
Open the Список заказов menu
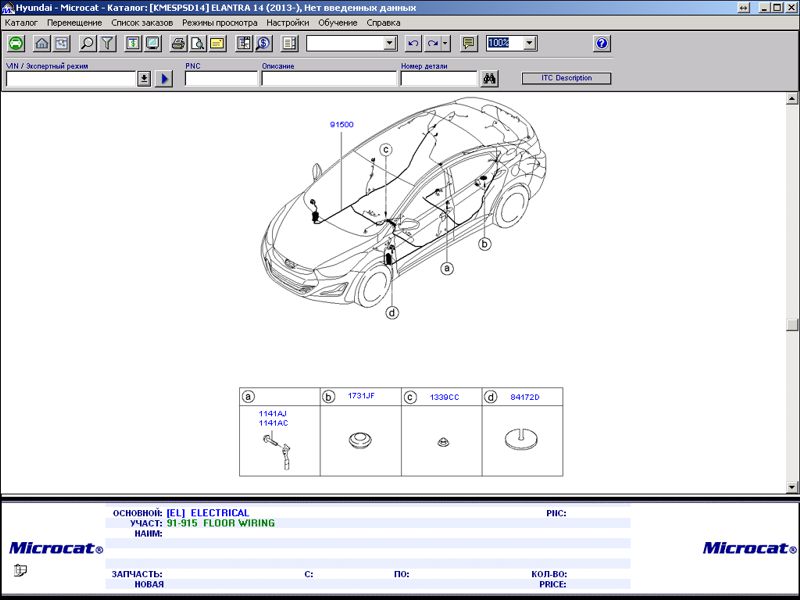(142, 23)
